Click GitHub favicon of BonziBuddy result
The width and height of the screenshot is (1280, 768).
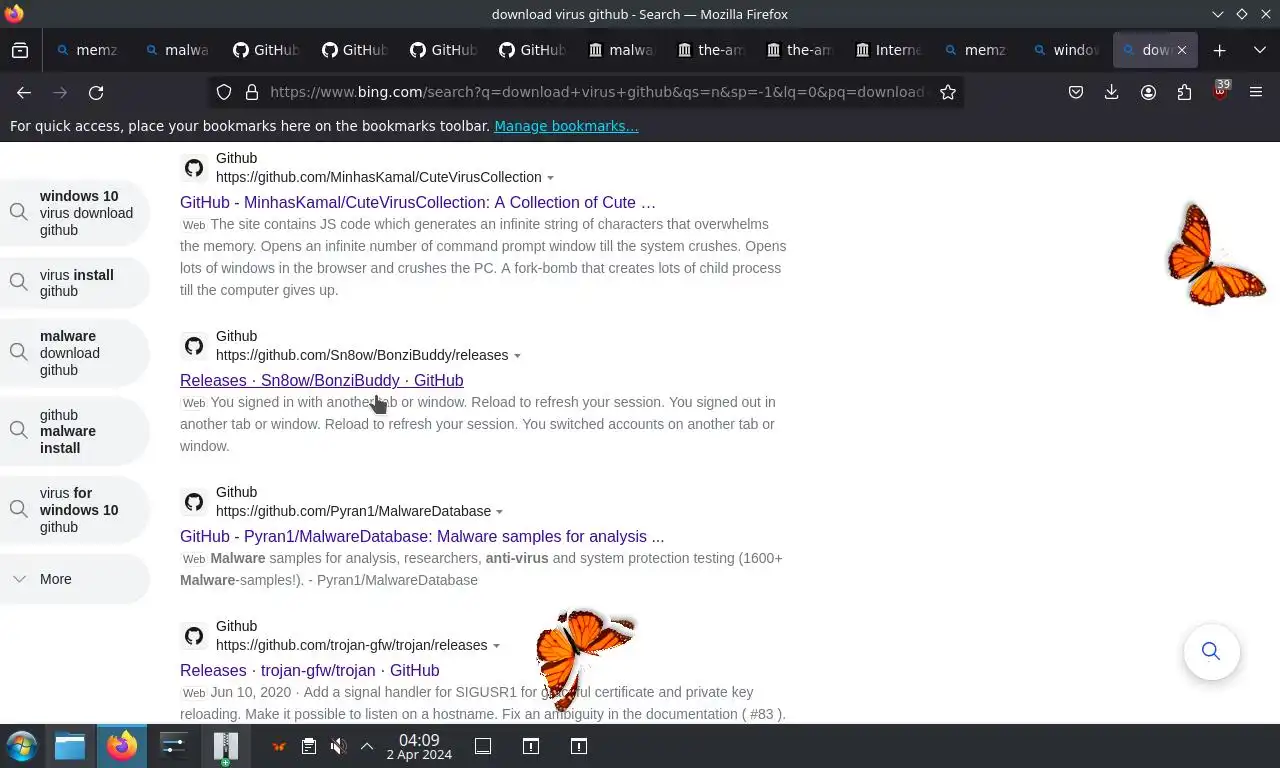point(194,346)
